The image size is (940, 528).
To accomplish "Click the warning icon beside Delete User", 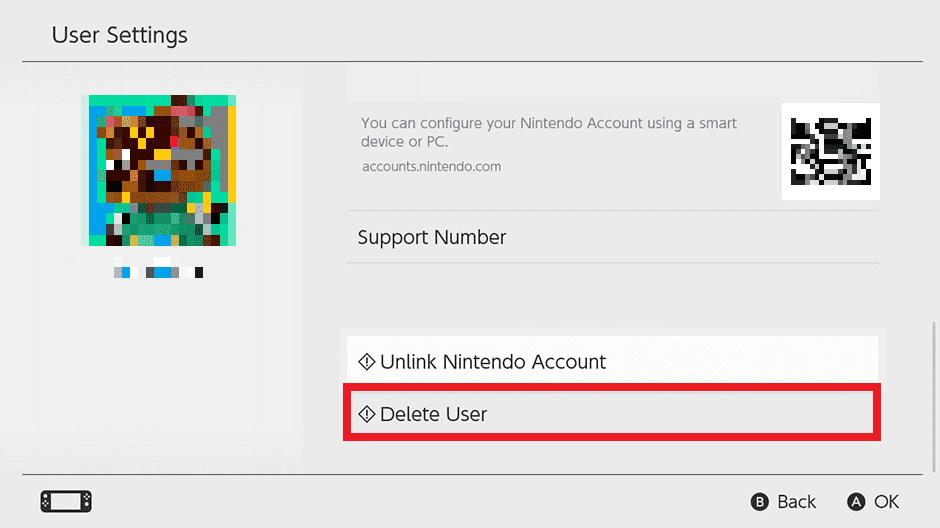I will pos(367,413).
